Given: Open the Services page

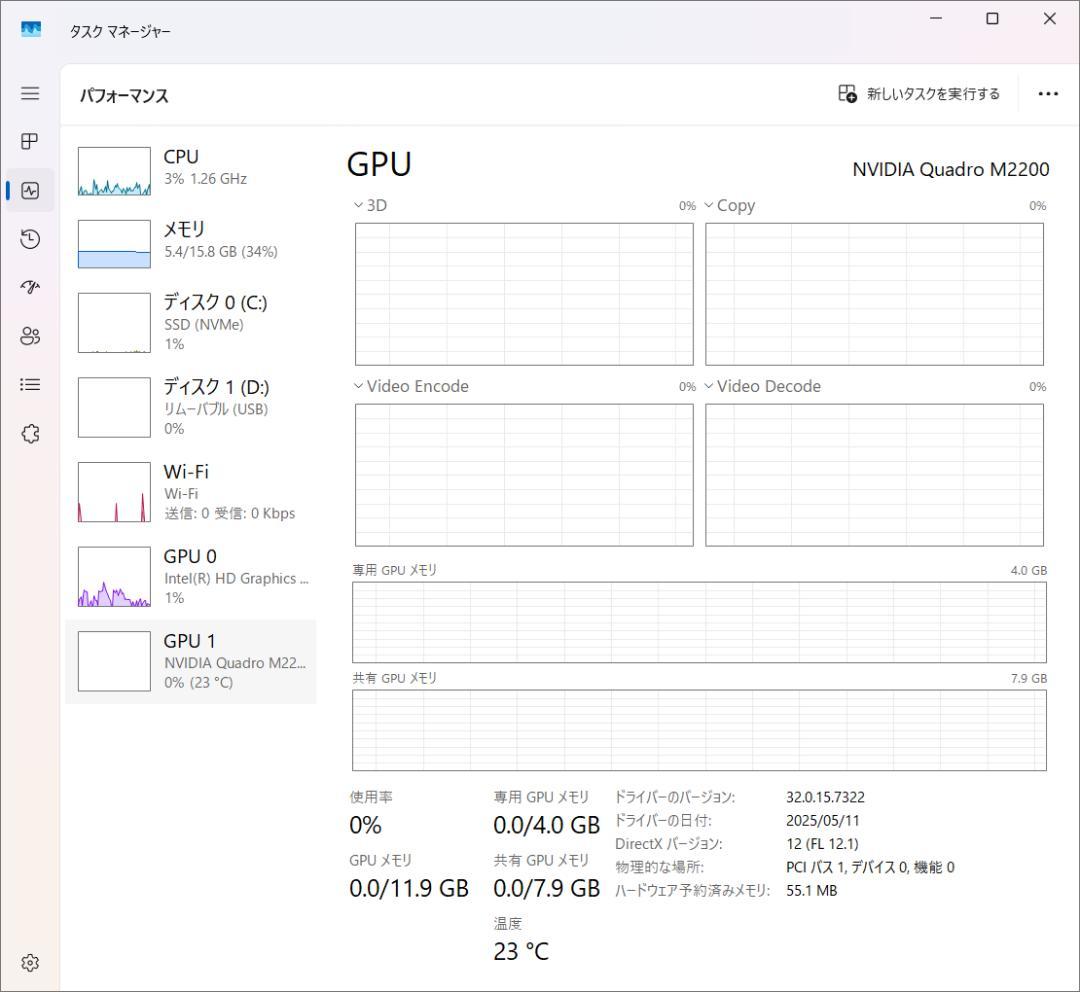Looking at the screenshot, I should pyautogui.click(x=30, y=433).
